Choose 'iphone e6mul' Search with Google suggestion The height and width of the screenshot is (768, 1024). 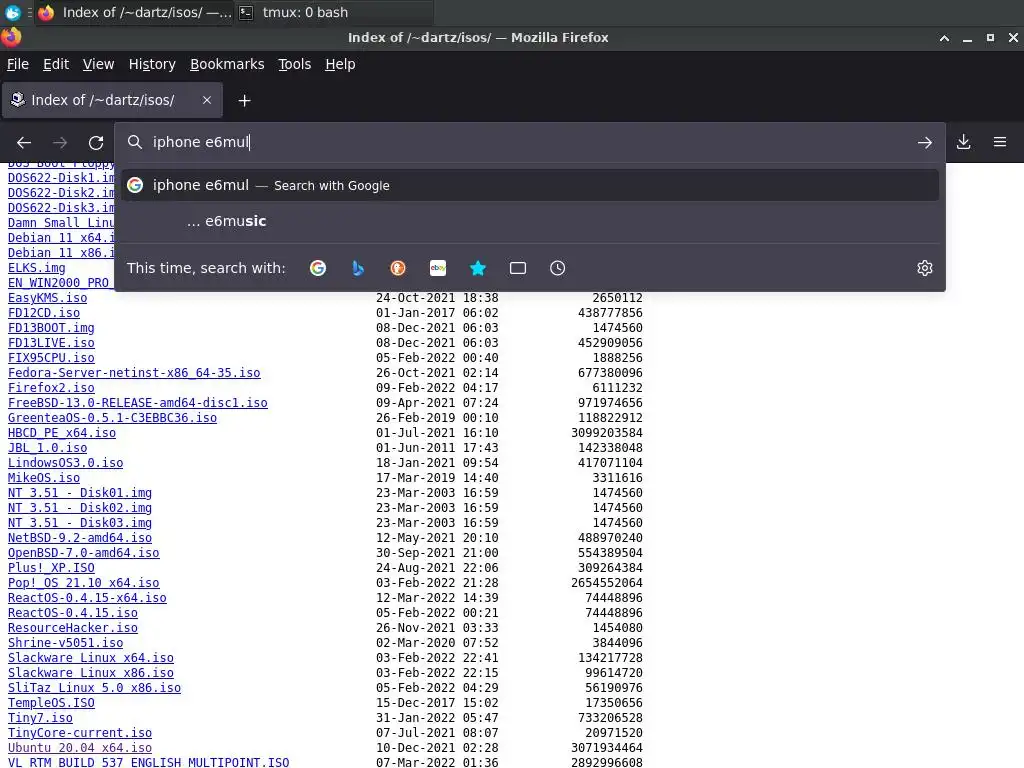[530, 185]
